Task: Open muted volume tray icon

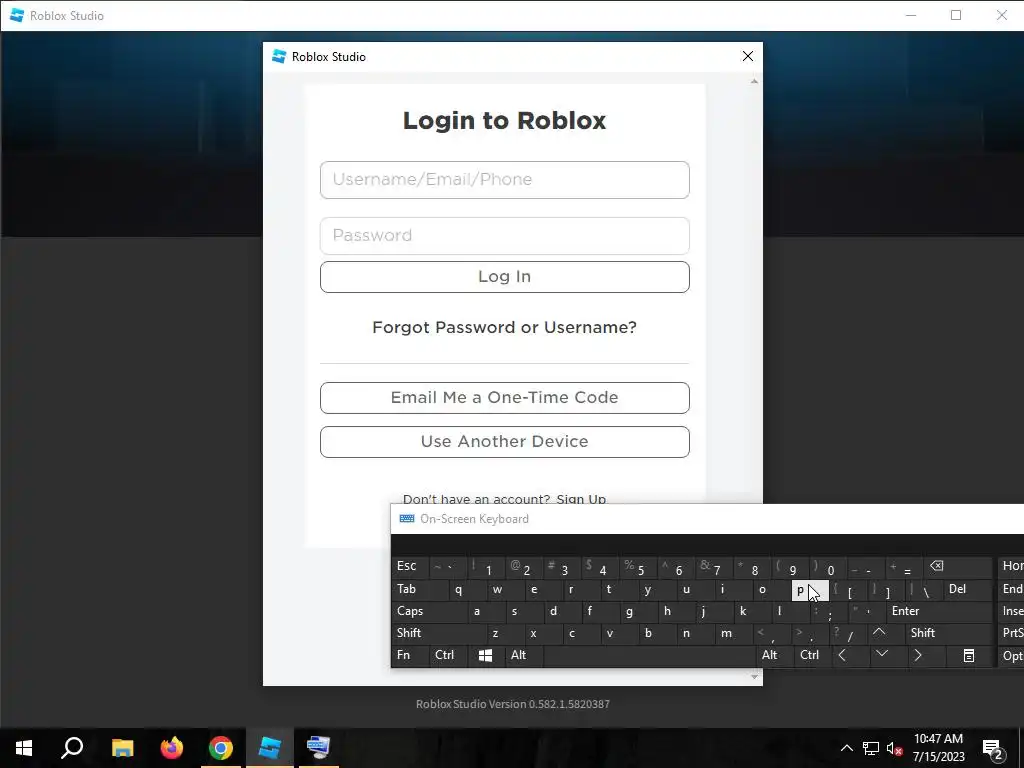Action: click(x=895, y=748)
